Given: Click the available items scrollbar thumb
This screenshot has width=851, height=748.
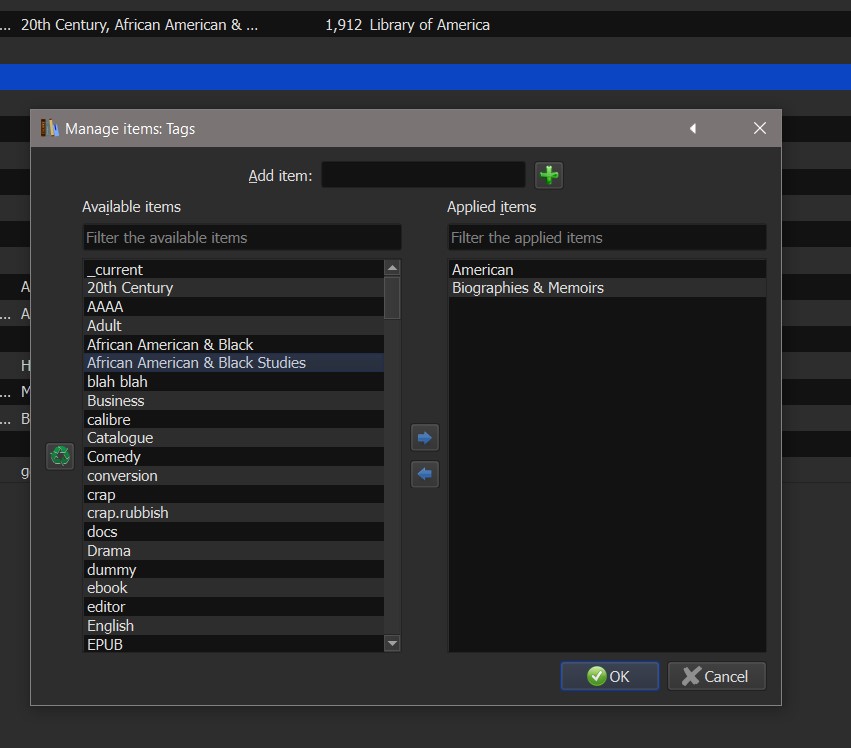Looking at the screenshot, I should click(x=392, y=298).
